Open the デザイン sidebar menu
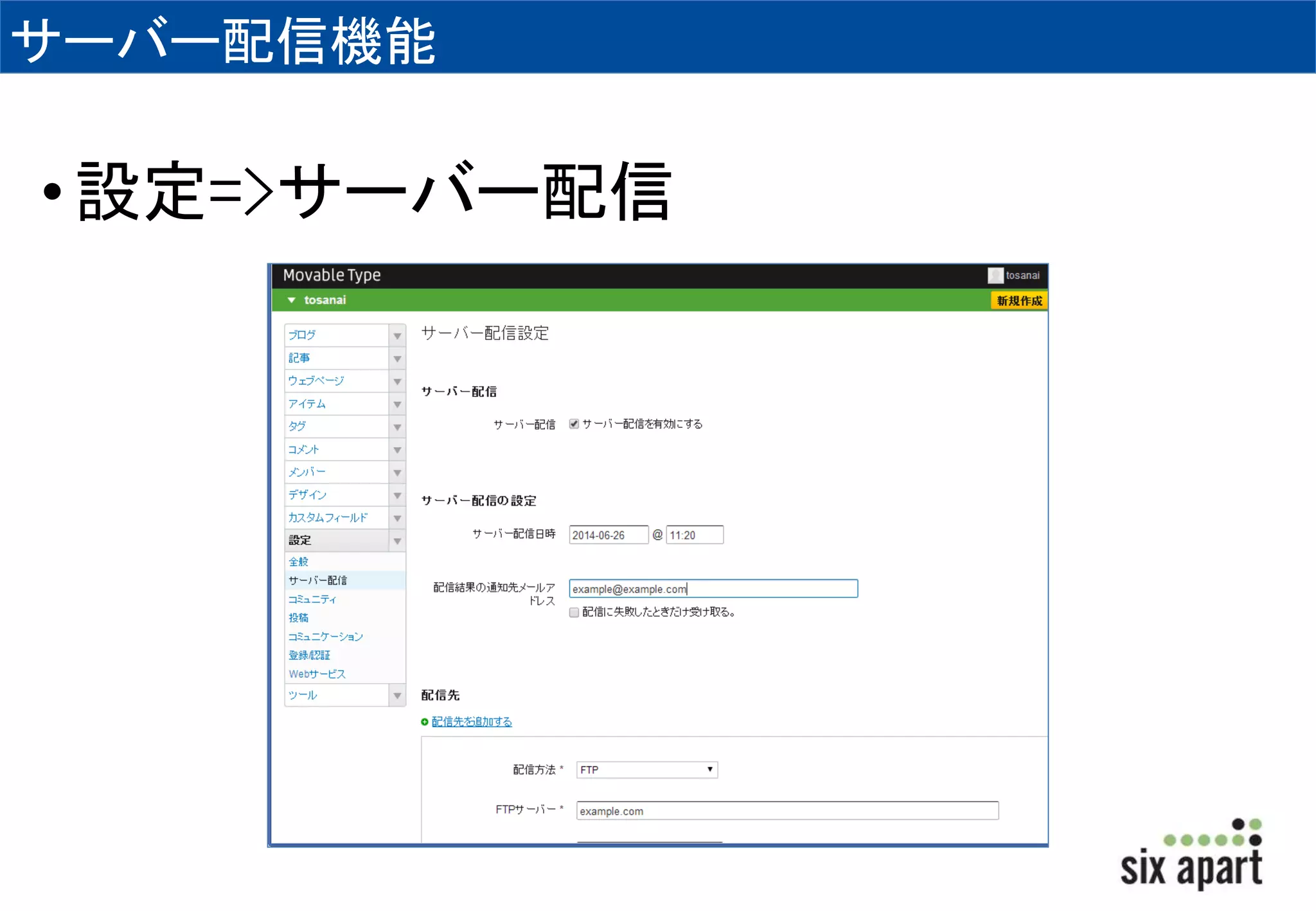 (337, 495)
